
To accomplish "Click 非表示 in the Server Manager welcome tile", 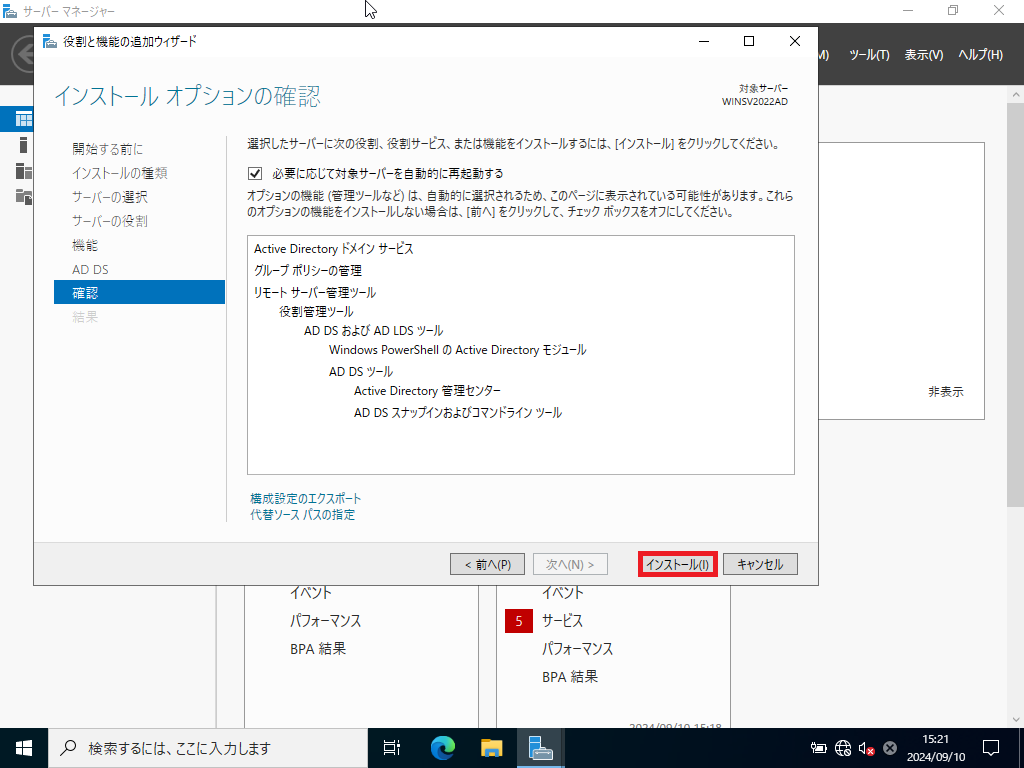I will pos(946,392).
